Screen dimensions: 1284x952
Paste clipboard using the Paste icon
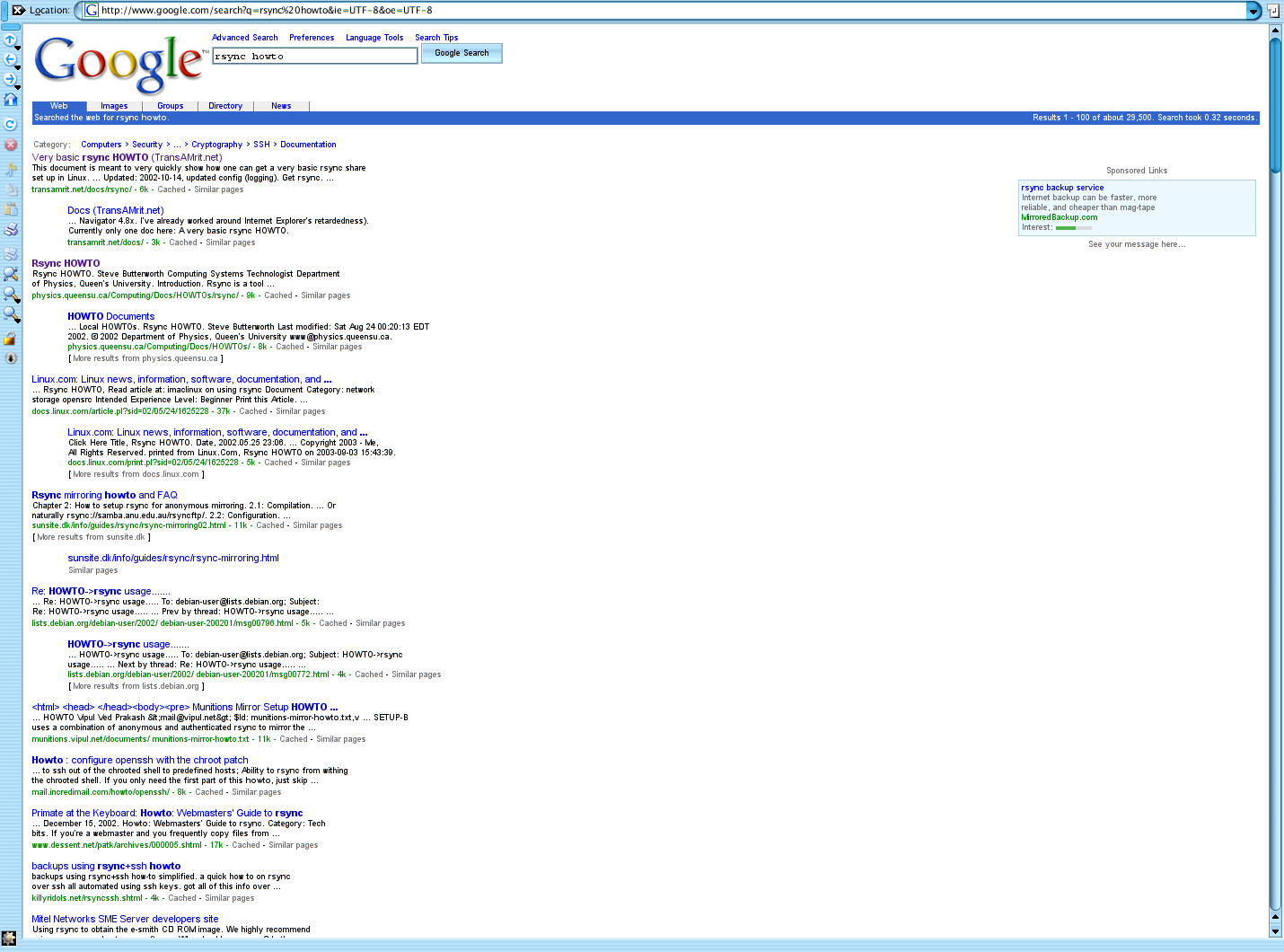11,208
